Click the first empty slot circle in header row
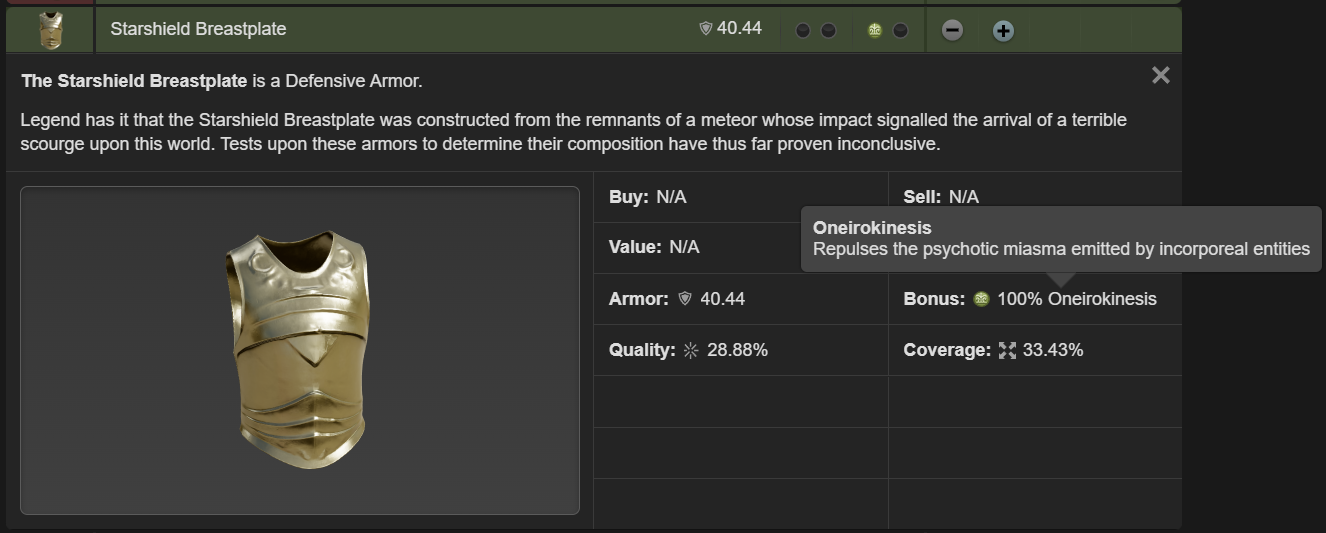This screenshot has height=533, width=1326. coord(803,30)
